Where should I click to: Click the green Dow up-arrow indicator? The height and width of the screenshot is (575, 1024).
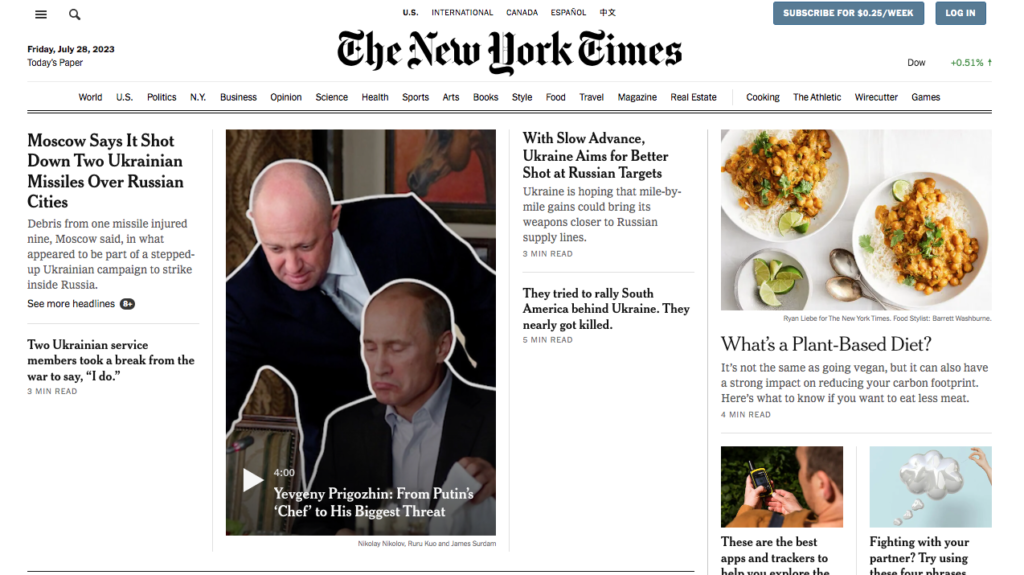(989, 63)
